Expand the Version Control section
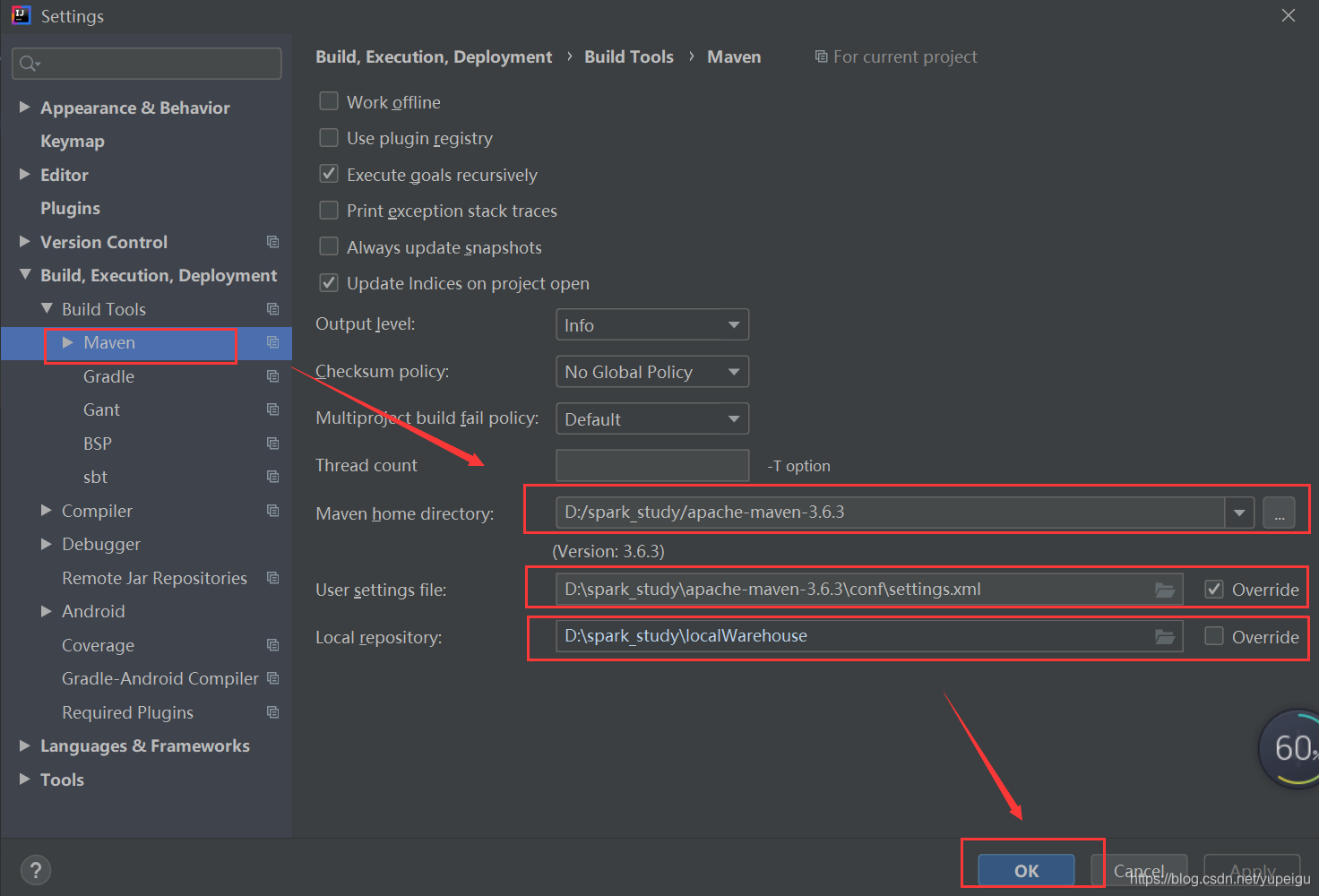The image size is (1319, 896). 25,242
